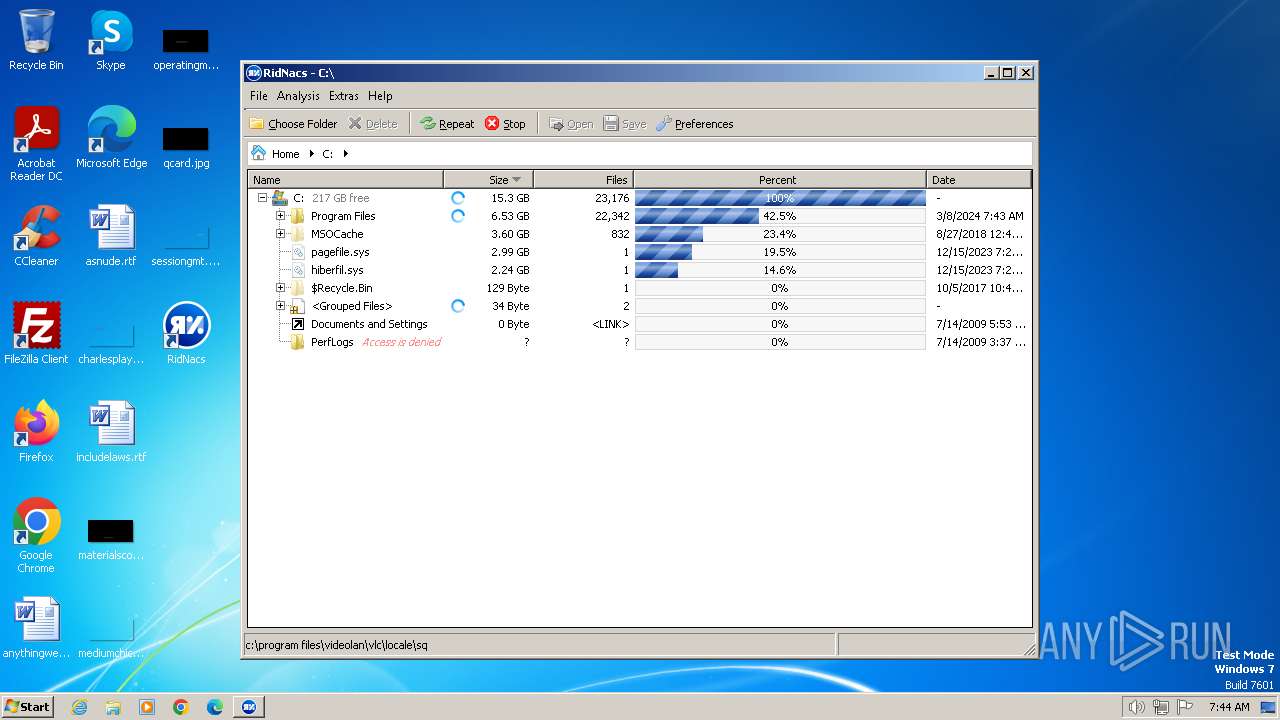Image resolution: width=1280 pixels, height=720 pixels.
Task: Open the Chrome taskbar icon
Action: click(181, 707)
